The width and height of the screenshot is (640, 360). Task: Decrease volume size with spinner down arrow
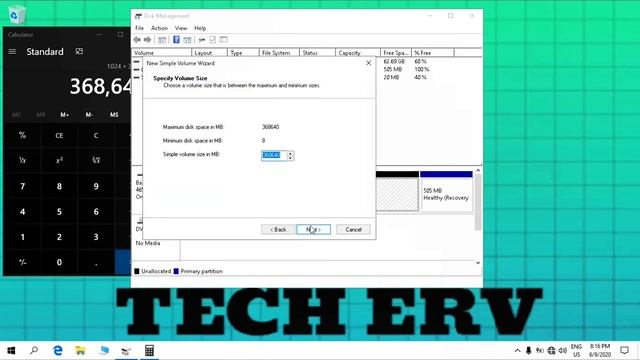pos(290,158)
